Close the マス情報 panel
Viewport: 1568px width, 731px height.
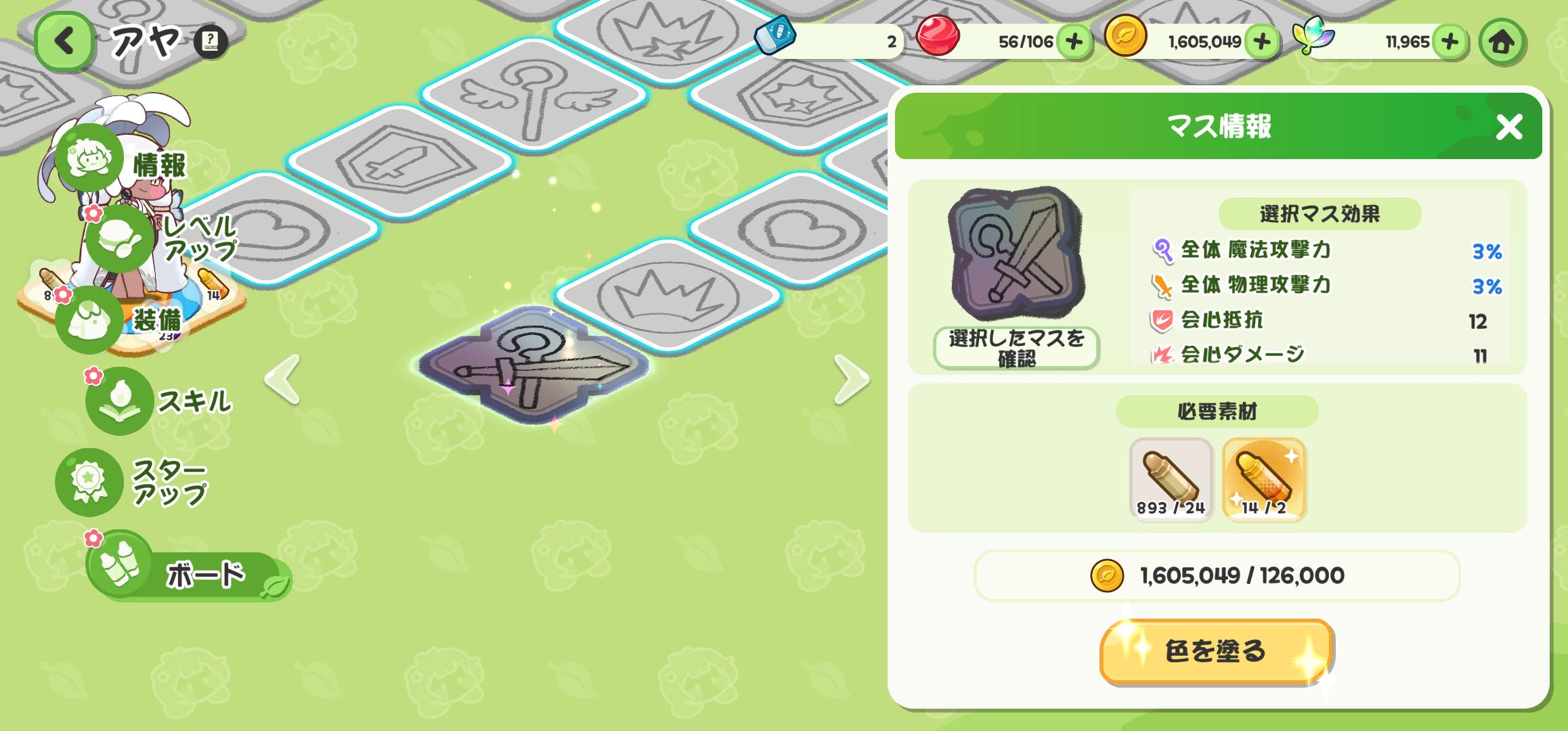click(1509, 127)
